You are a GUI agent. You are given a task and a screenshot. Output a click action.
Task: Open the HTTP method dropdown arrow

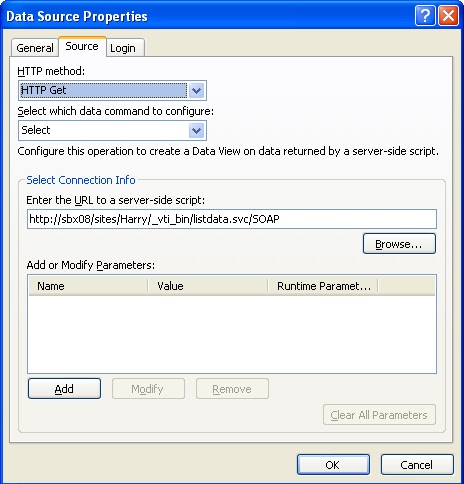[x=196, y=90]
